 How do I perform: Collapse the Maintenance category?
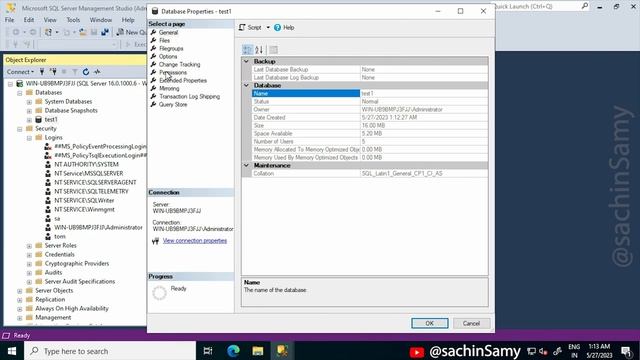(246, 165)
